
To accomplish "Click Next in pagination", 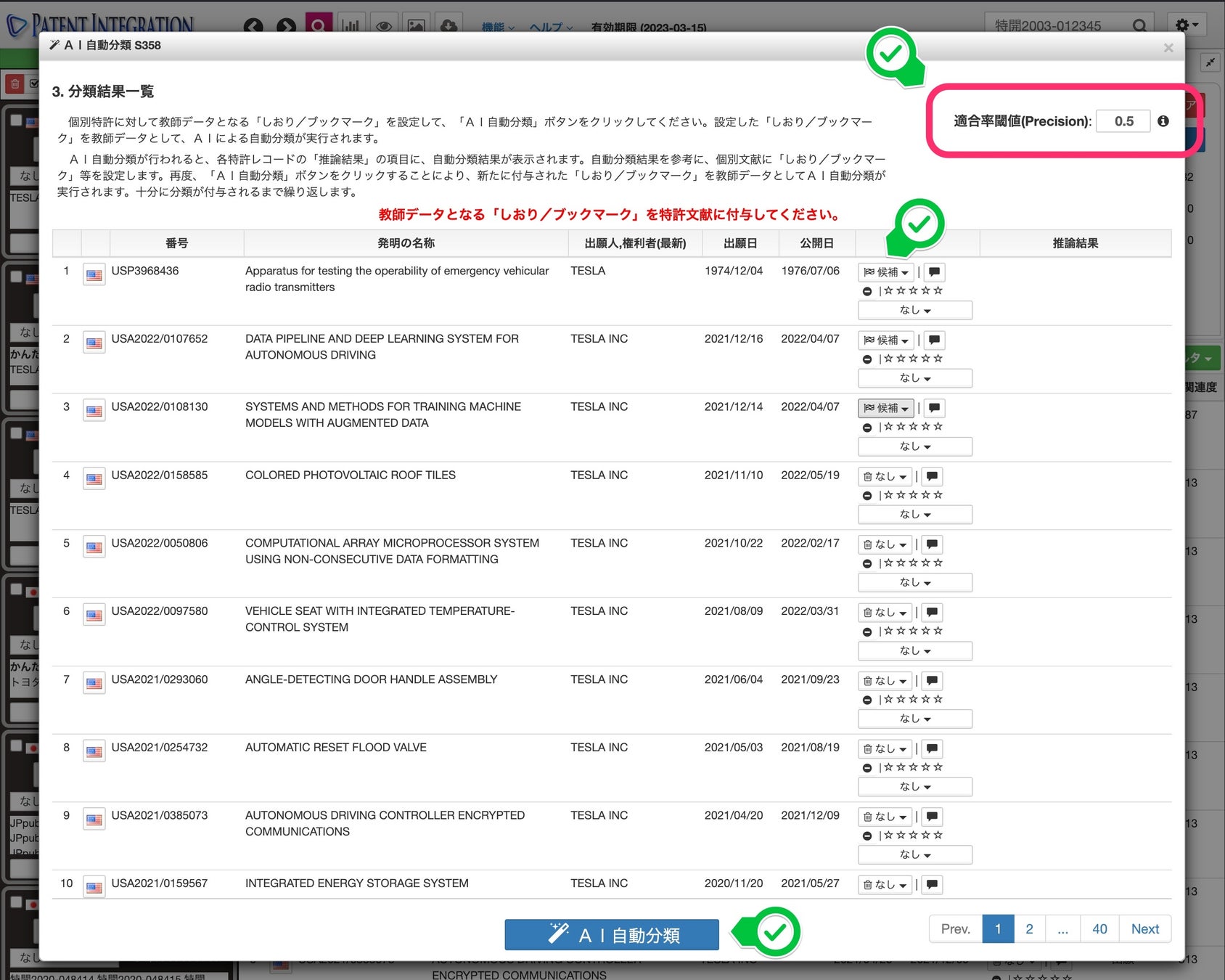I will pos(1145,929).
